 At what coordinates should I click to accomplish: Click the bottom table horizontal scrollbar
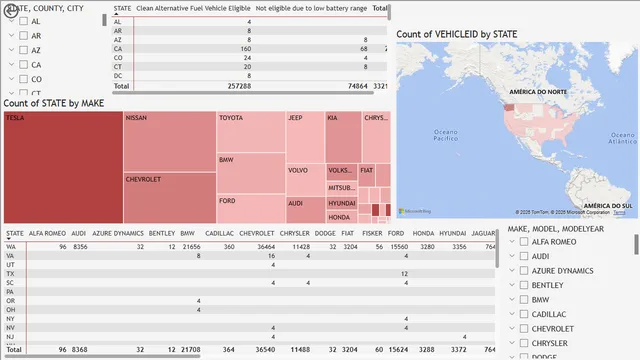102,356
